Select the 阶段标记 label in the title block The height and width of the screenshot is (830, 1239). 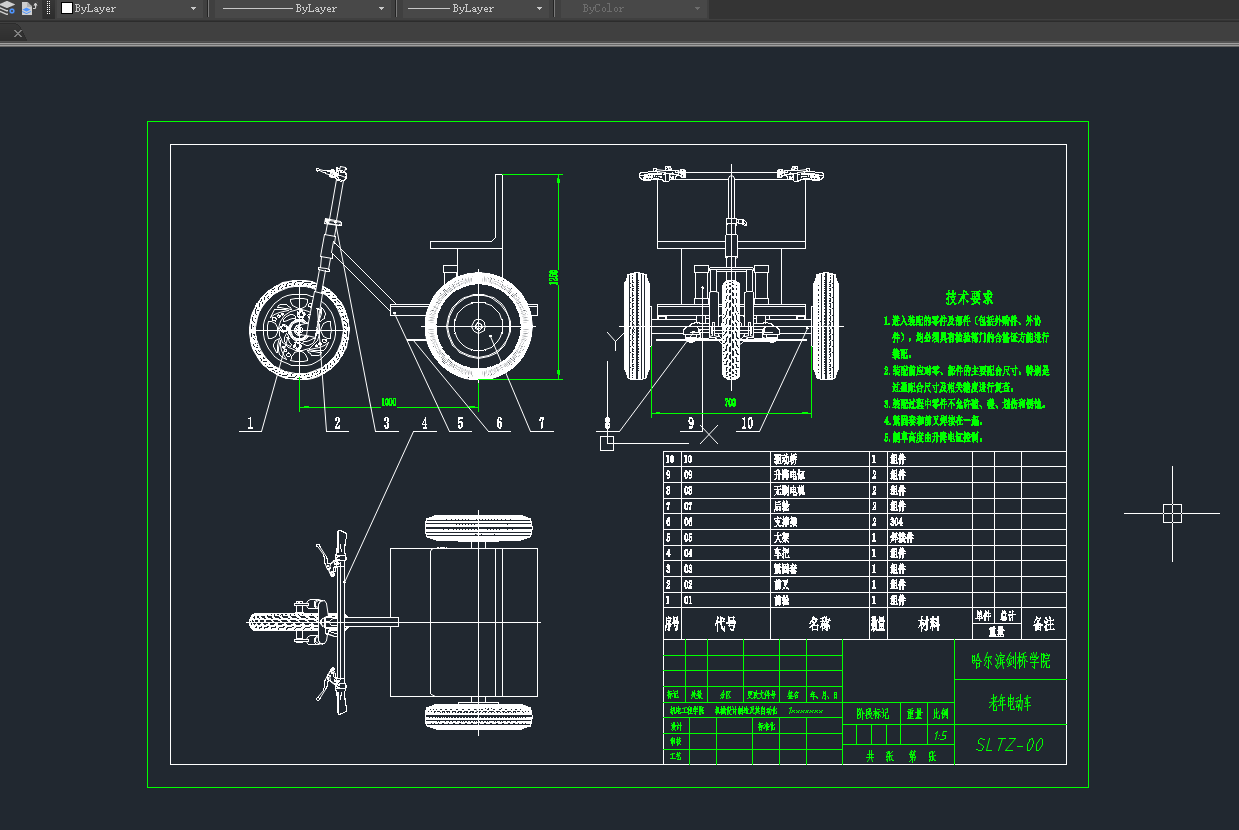point(872,714)
